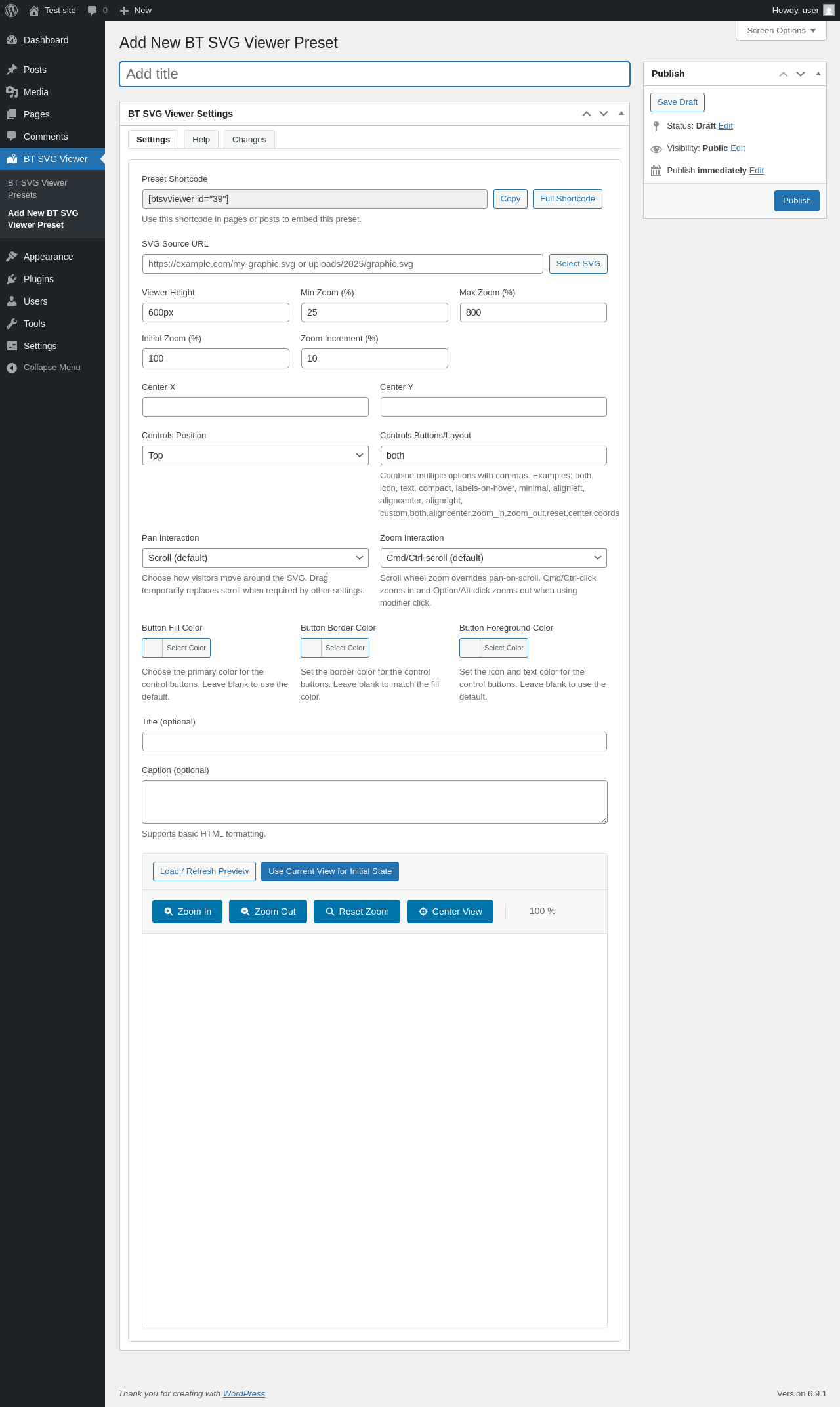Click the Center View crosshair button

tap(450, 912)
